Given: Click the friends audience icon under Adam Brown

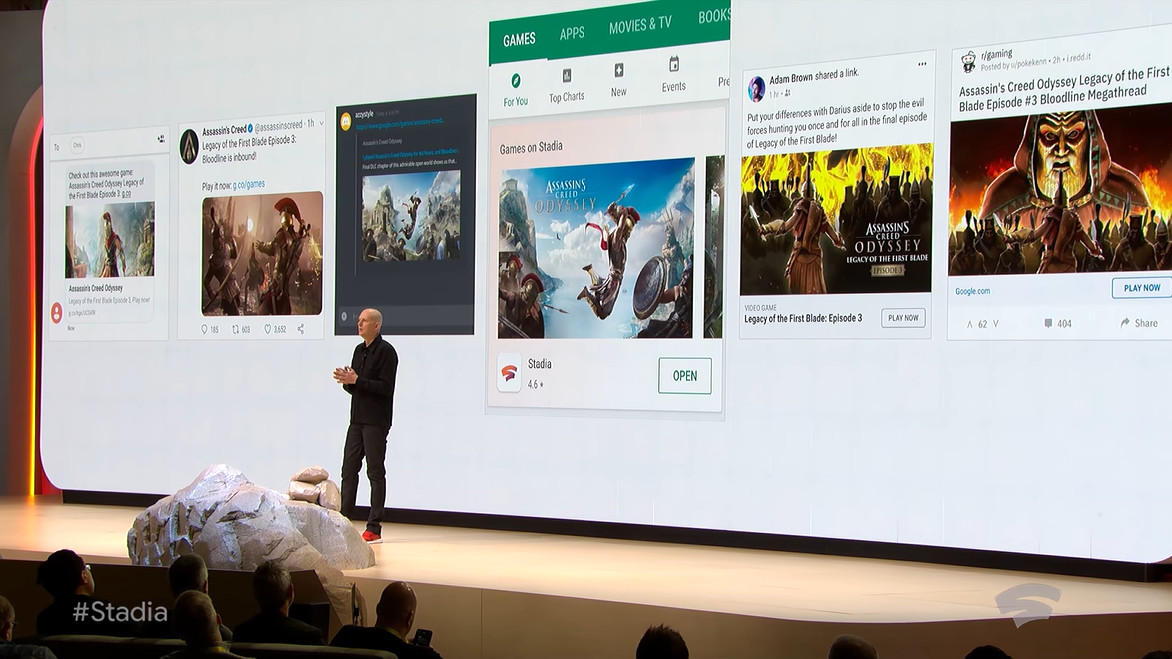Looking at the screenshot, I should (x=787, y=93).
